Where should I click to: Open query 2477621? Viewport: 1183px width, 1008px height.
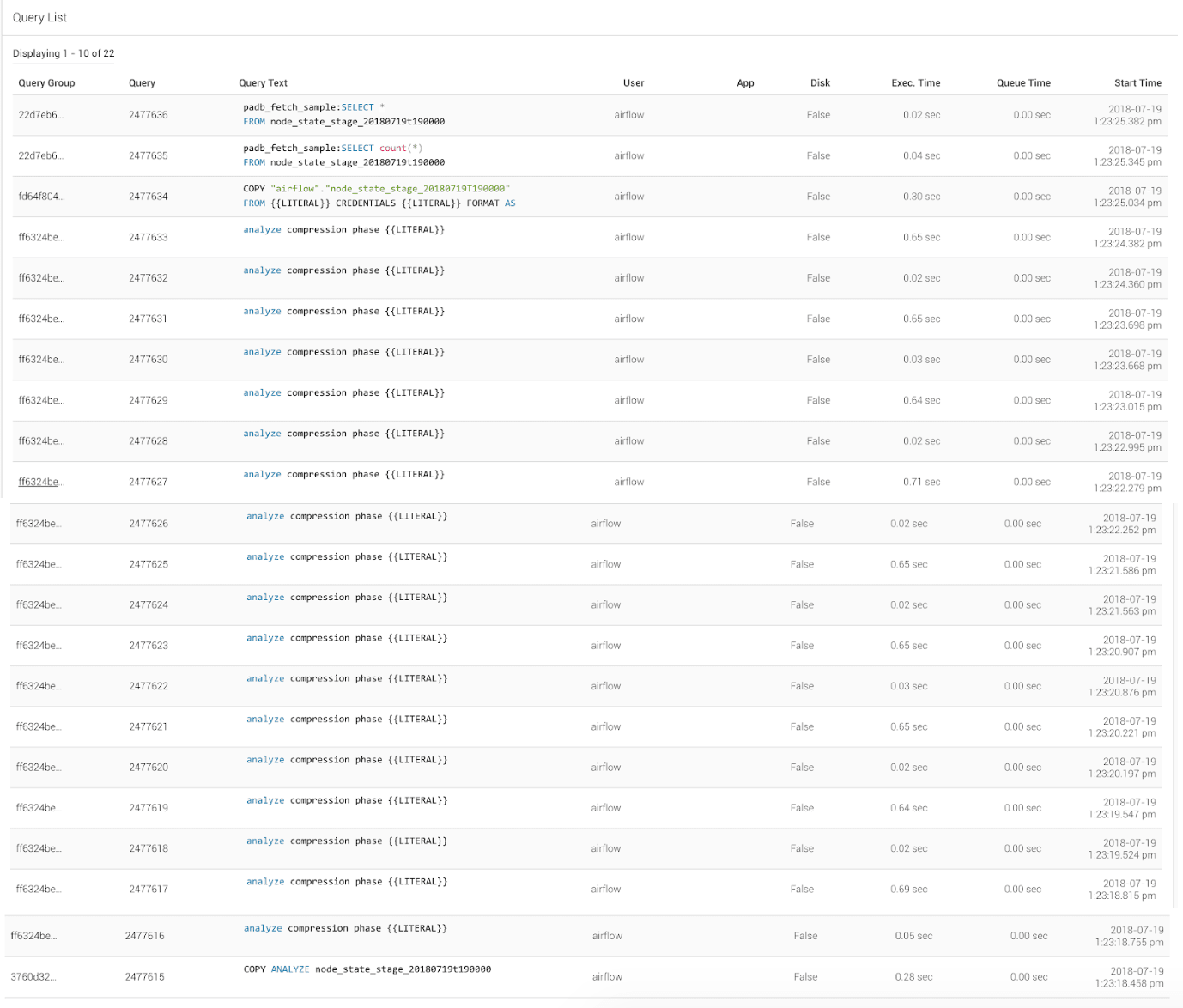coord(149,727)
